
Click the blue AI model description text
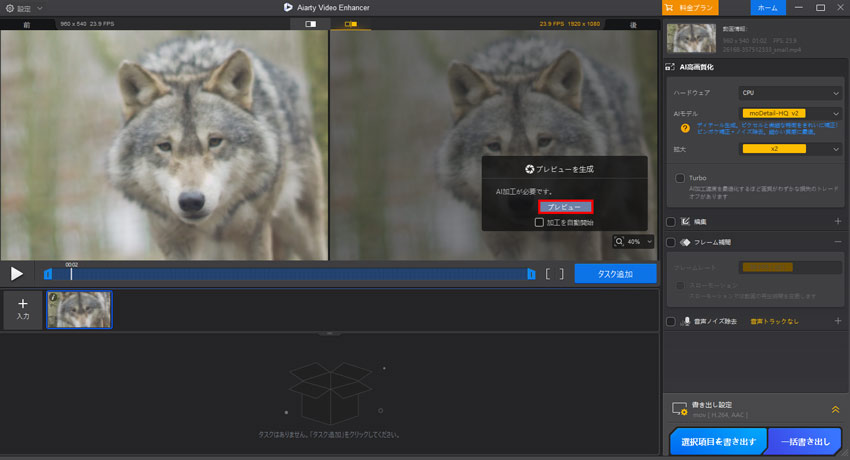click(x=767, y=128)
